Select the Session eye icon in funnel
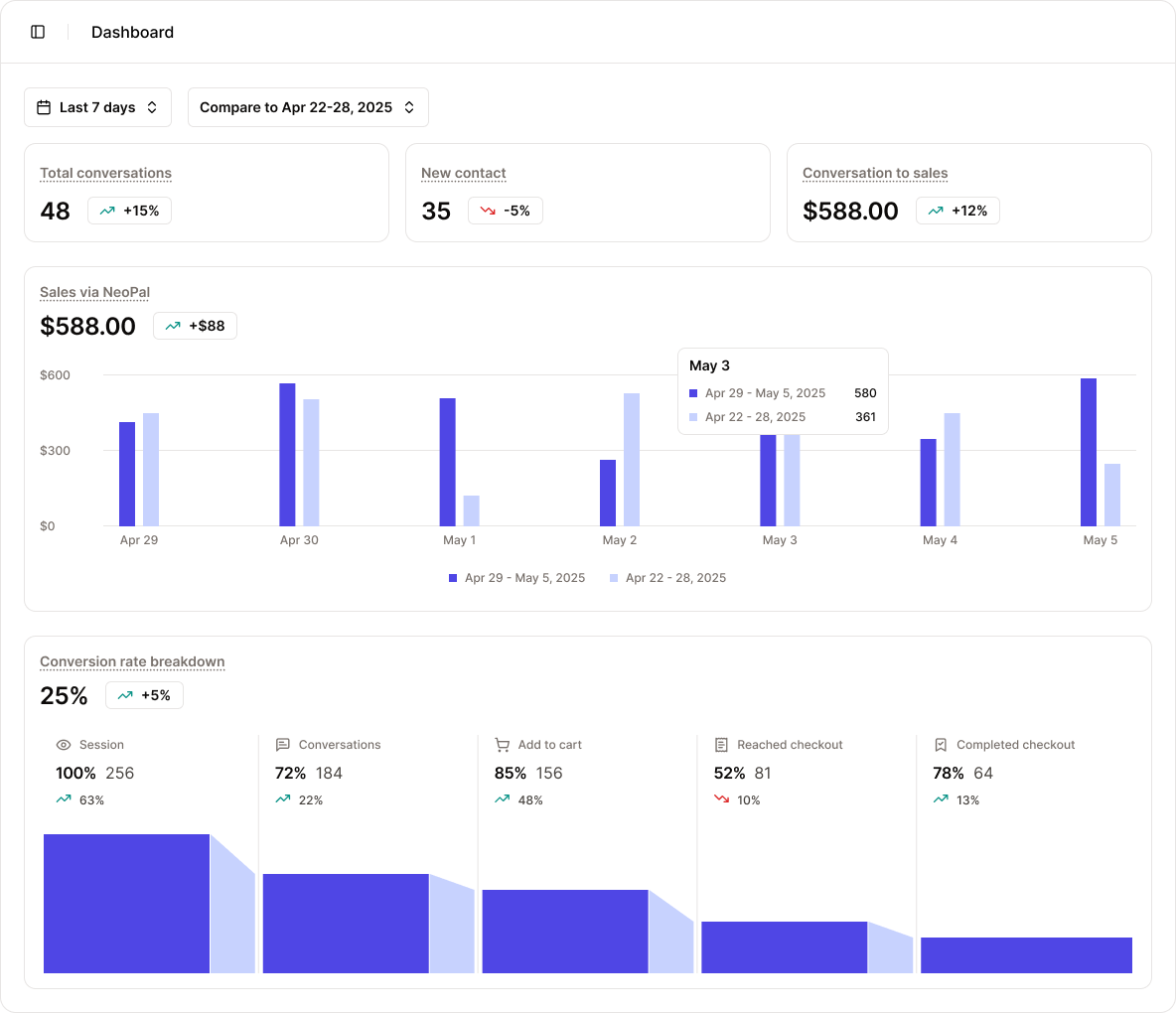The height and width of the screenshot is (1013, 1176). 62,745
